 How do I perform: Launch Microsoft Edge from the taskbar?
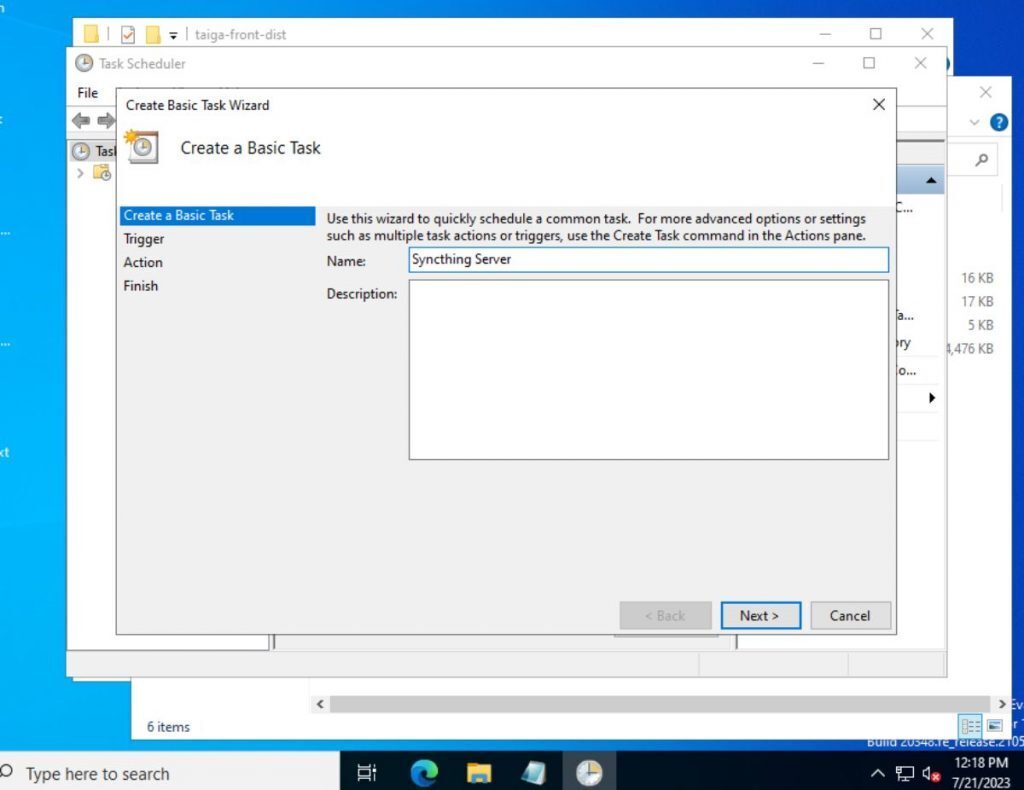[x=424, y=772]
